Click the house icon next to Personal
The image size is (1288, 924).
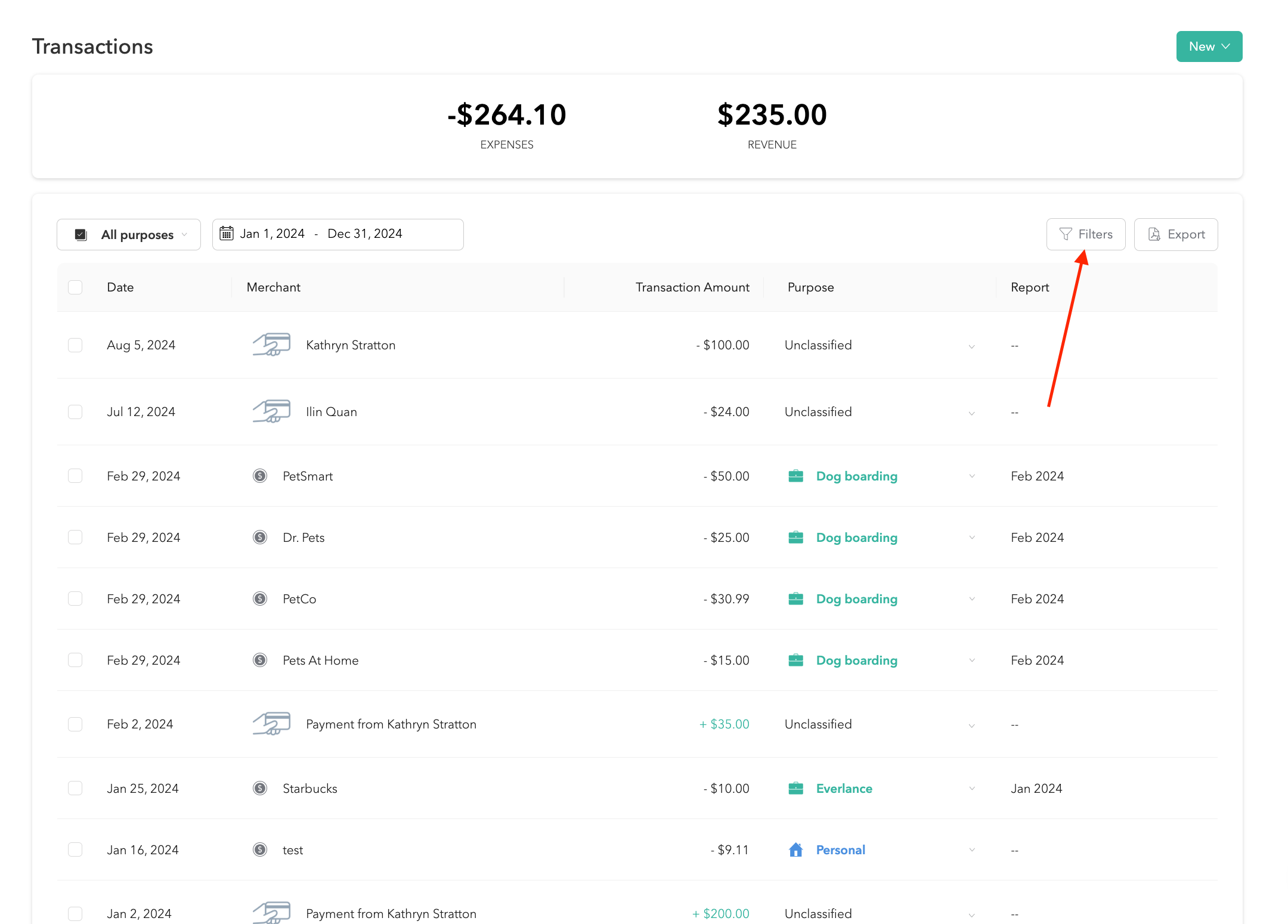point(795,849)
